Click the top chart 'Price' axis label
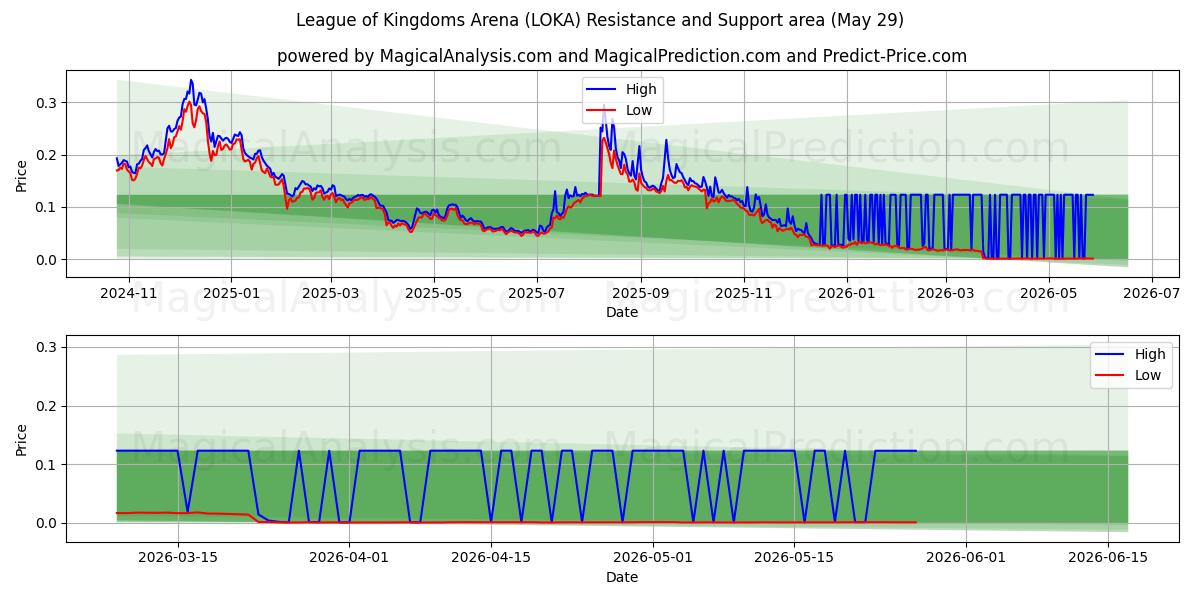The height and width of the screenshot is (600, 1200). (x=22, y=176)
